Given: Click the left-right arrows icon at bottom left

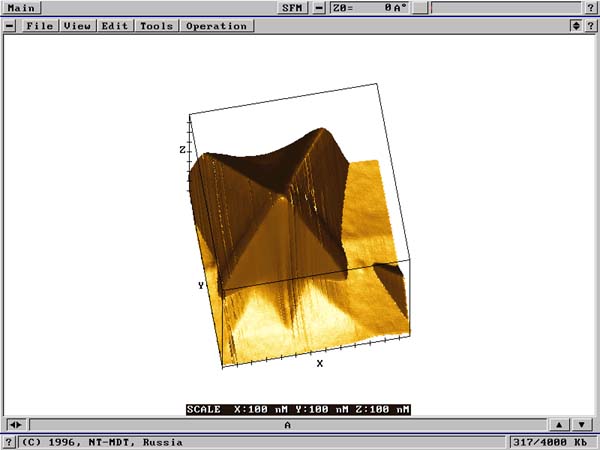Looking at the screenshot, I should 15,425.
